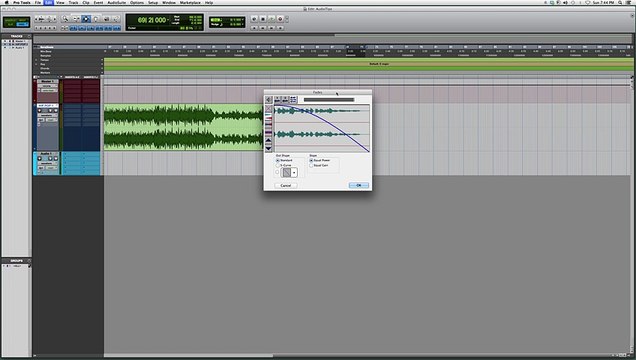Viewport: 636px width, 360px height.
Task: Select the Trim tool
Action: (76, 19)
